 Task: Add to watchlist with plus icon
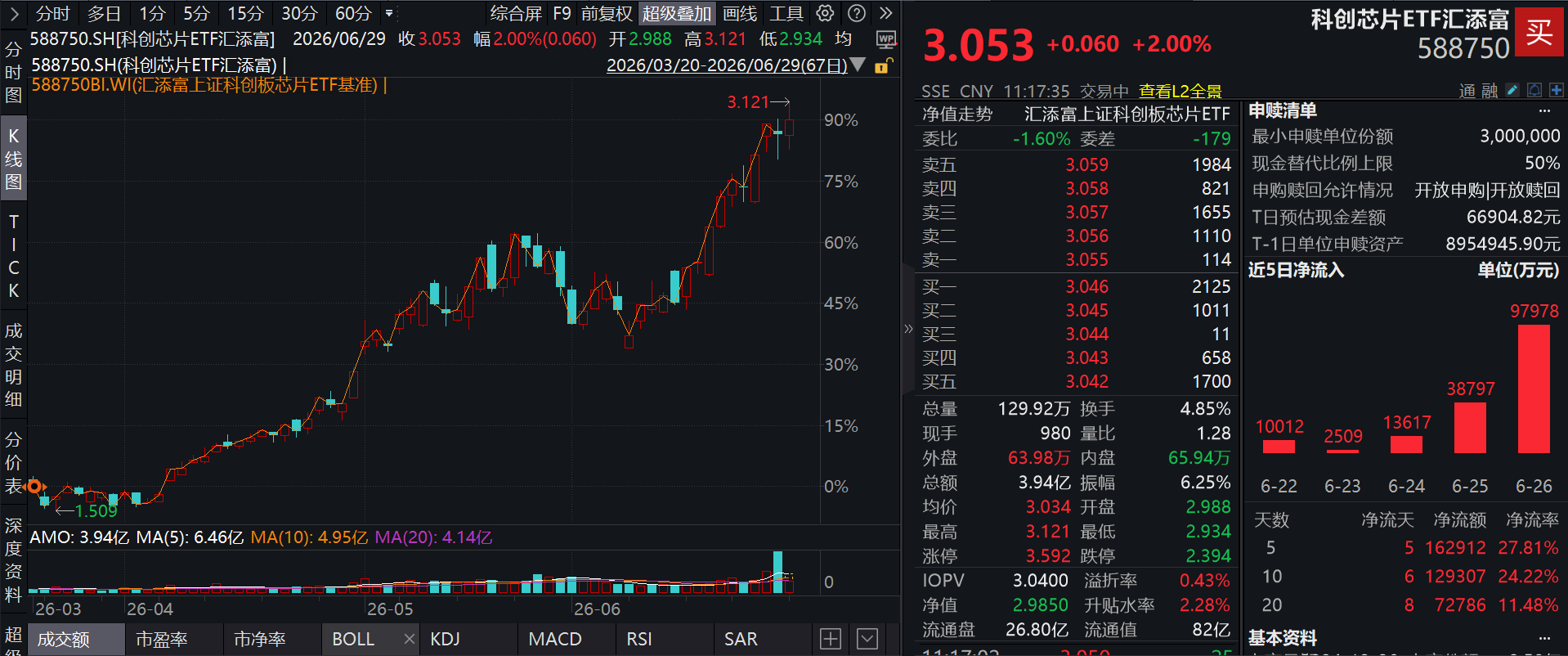tap(1556, 90)
